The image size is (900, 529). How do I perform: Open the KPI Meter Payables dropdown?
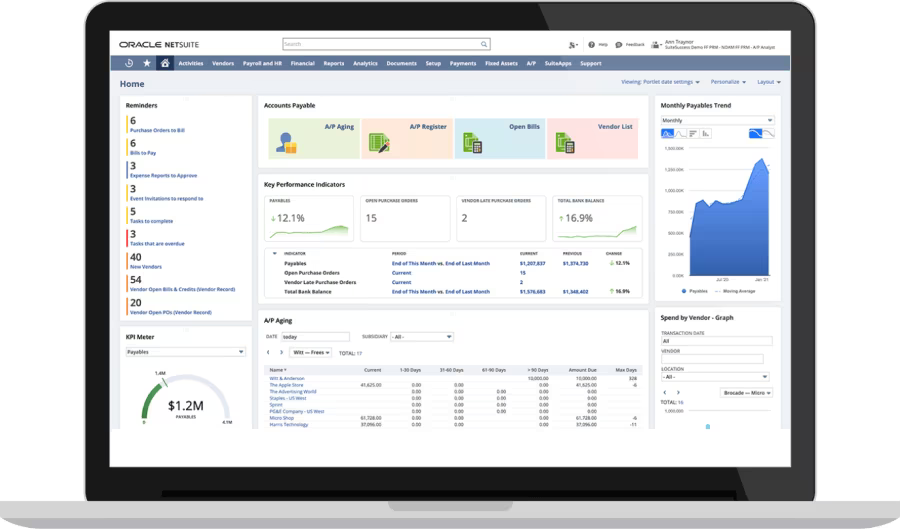tap(185, 352)
